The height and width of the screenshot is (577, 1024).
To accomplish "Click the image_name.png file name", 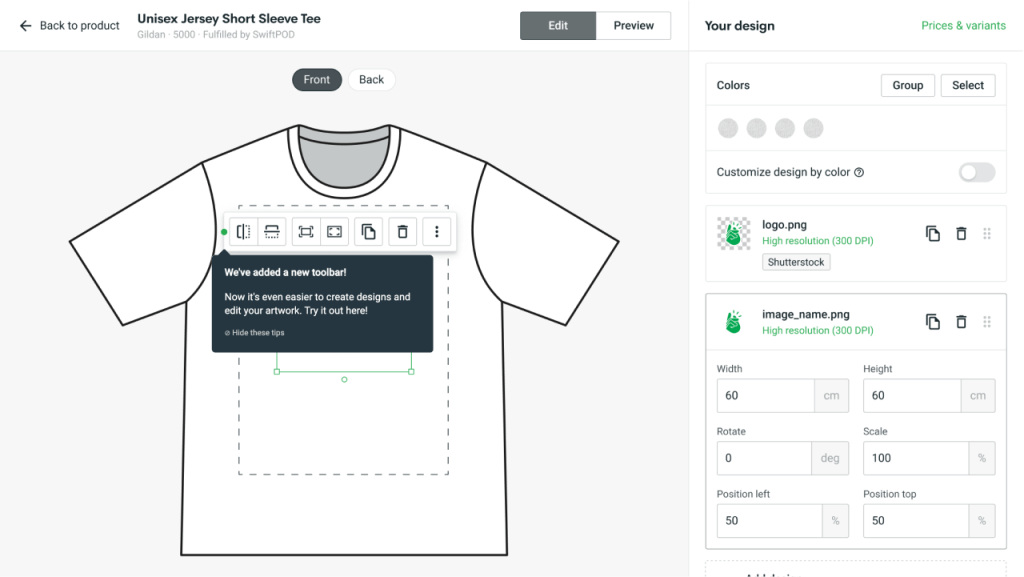I will click(806, 314).
